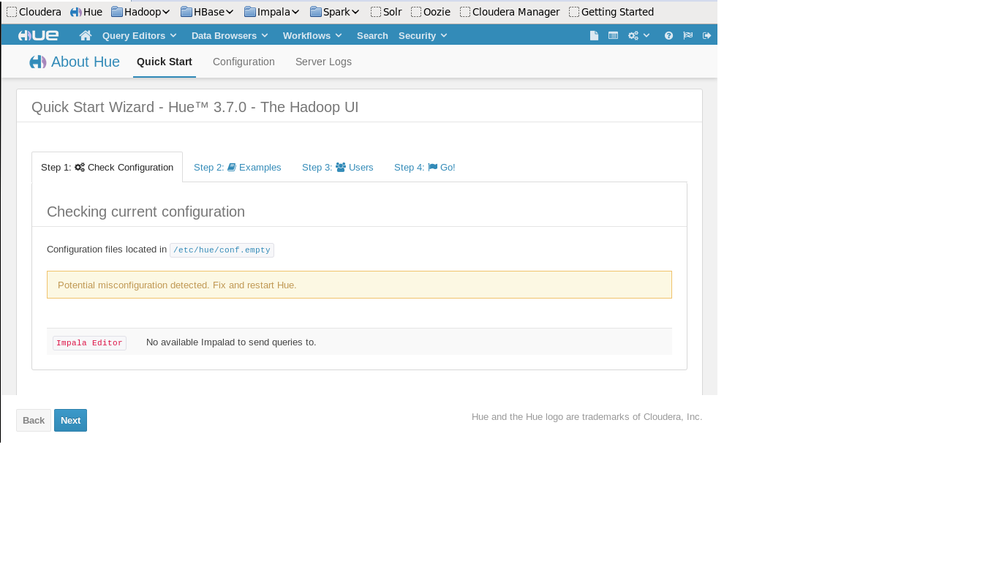This screenshot has height=562, width=999.
Task: Click 'No available Impalad' message text
Action: tap(231, 342)
